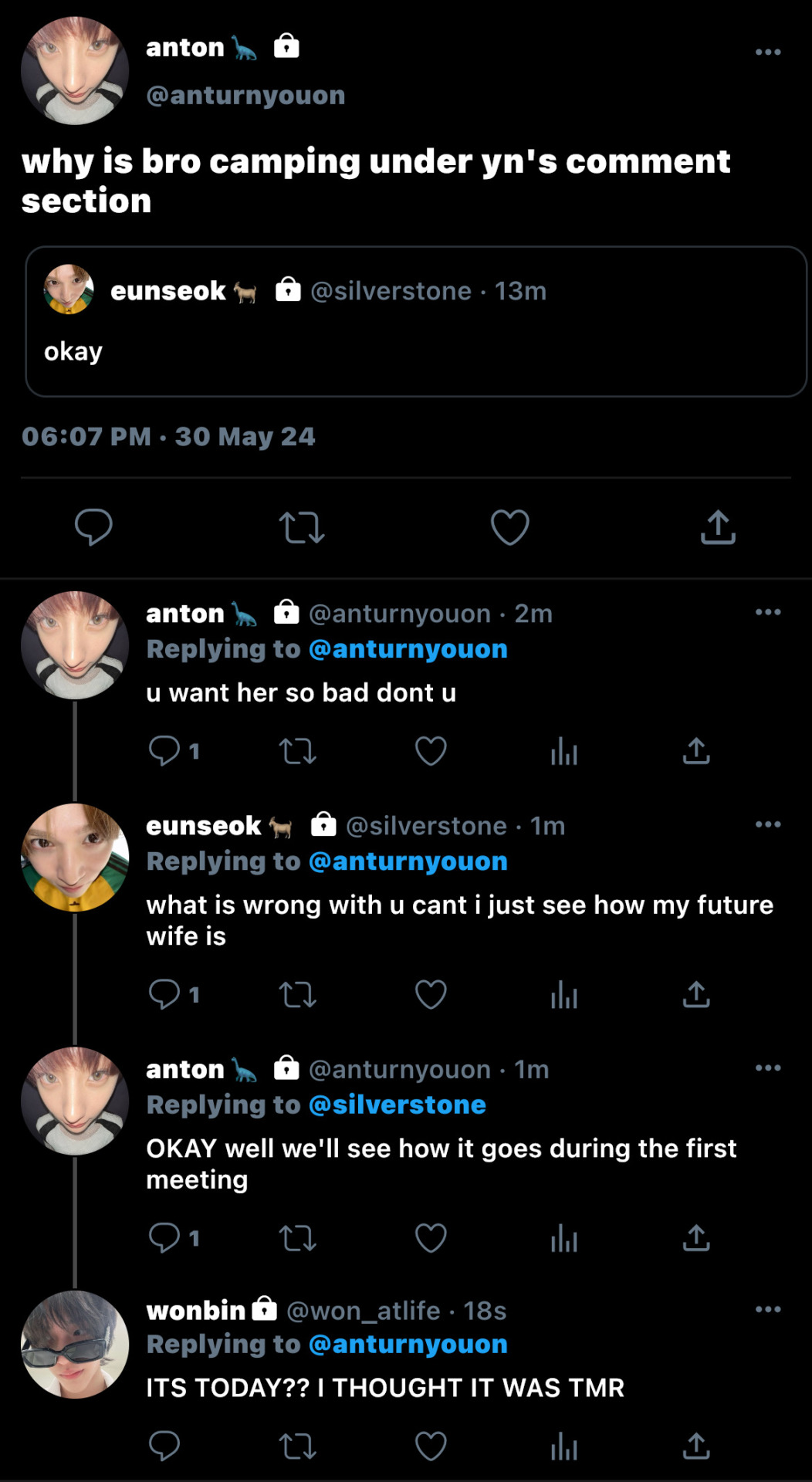Open more options on the main tweet
Image resolution: width=812 pixels, height=1482 pixels.
coord(768,52)
